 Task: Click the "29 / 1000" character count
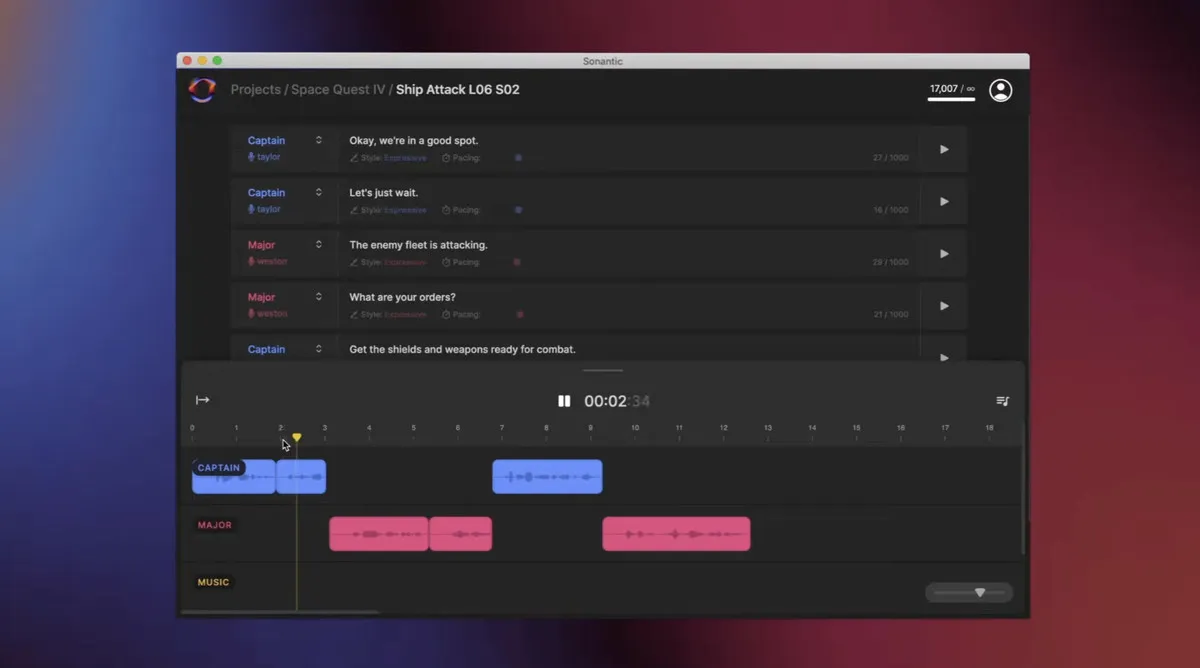click(x=891, y=262)
